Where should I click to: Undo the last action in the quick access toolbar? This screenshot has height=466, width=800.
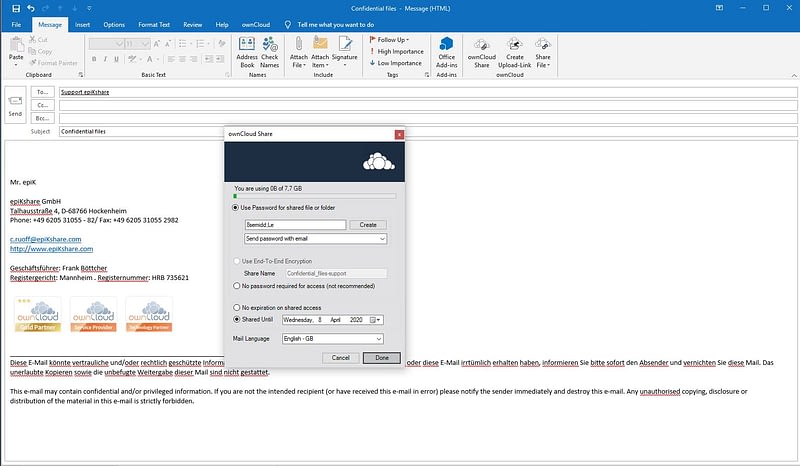pos(31,8)
